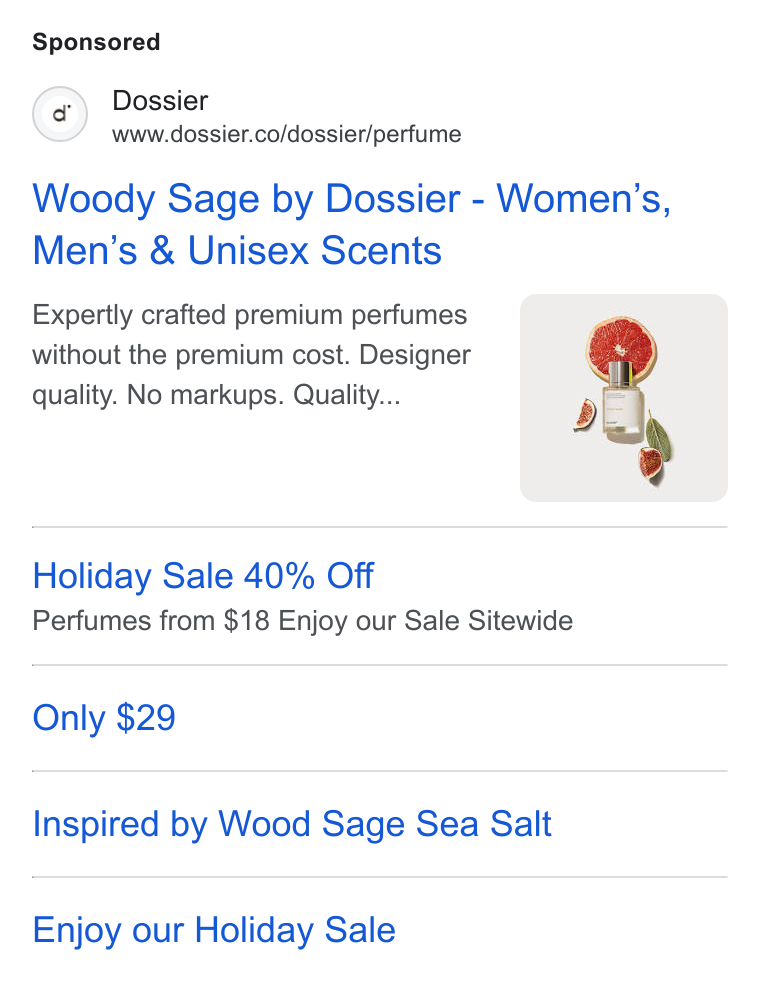Click the round Dossier logo icon

pos(60,114)
